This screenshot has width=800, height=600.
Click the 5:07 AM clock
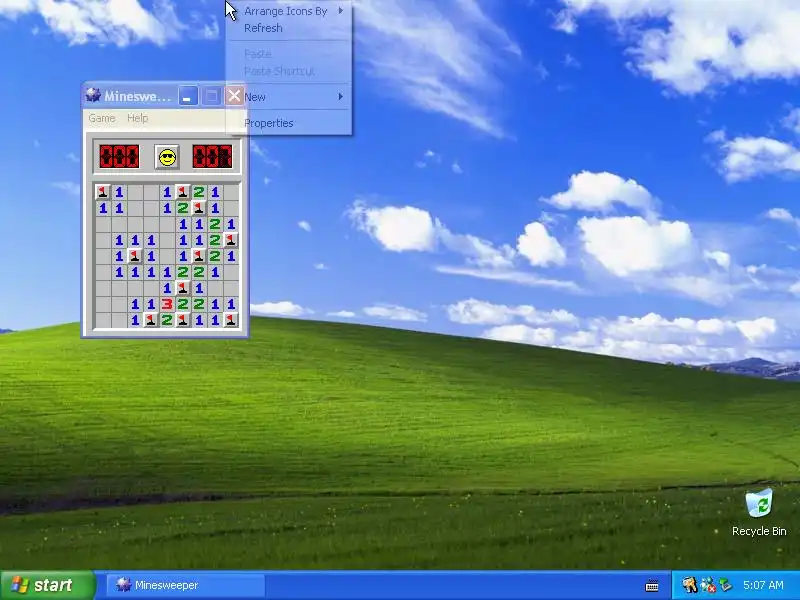pos(763,585)
